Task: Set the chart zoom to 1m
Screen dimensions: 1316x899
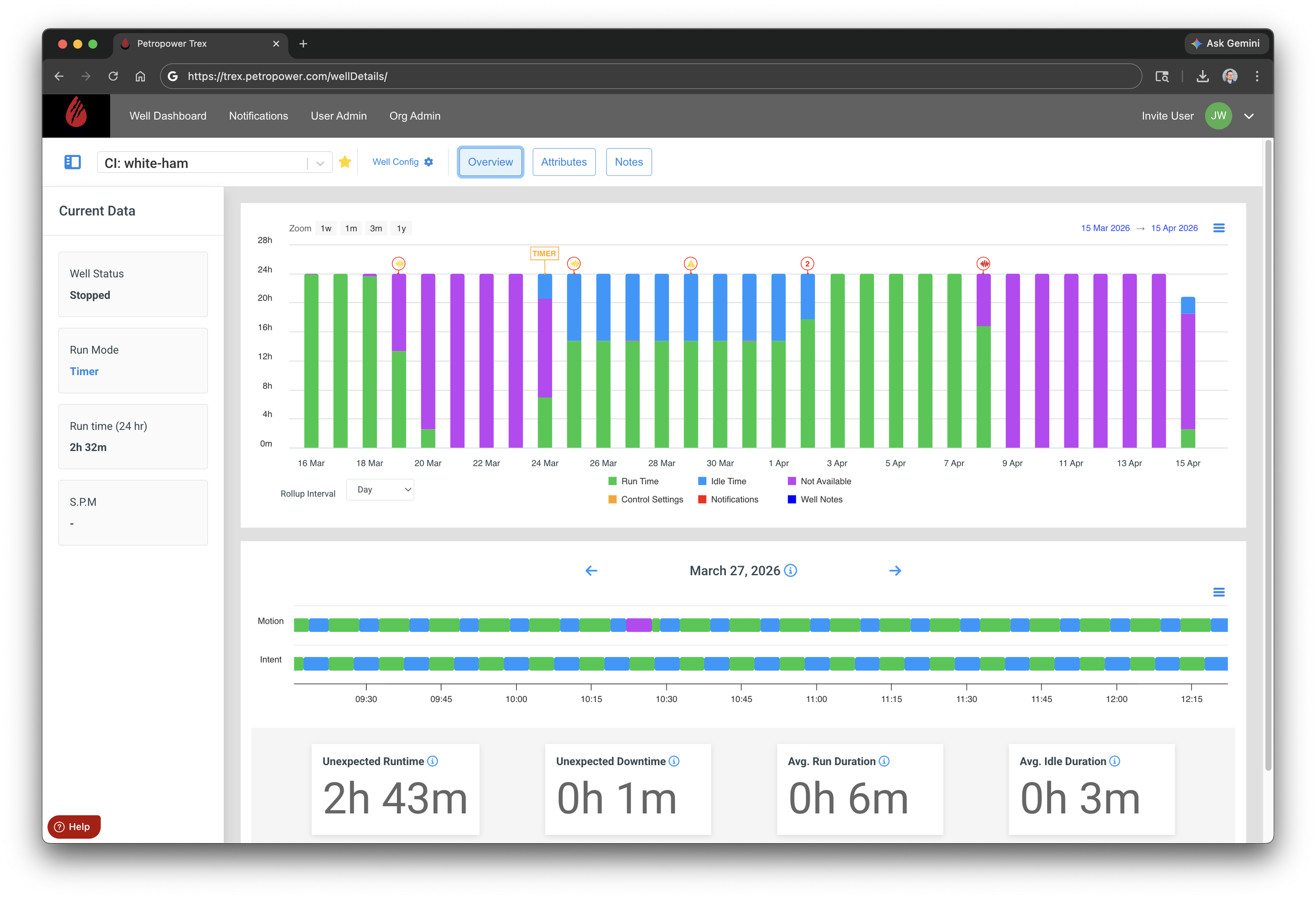Action: 351,228
